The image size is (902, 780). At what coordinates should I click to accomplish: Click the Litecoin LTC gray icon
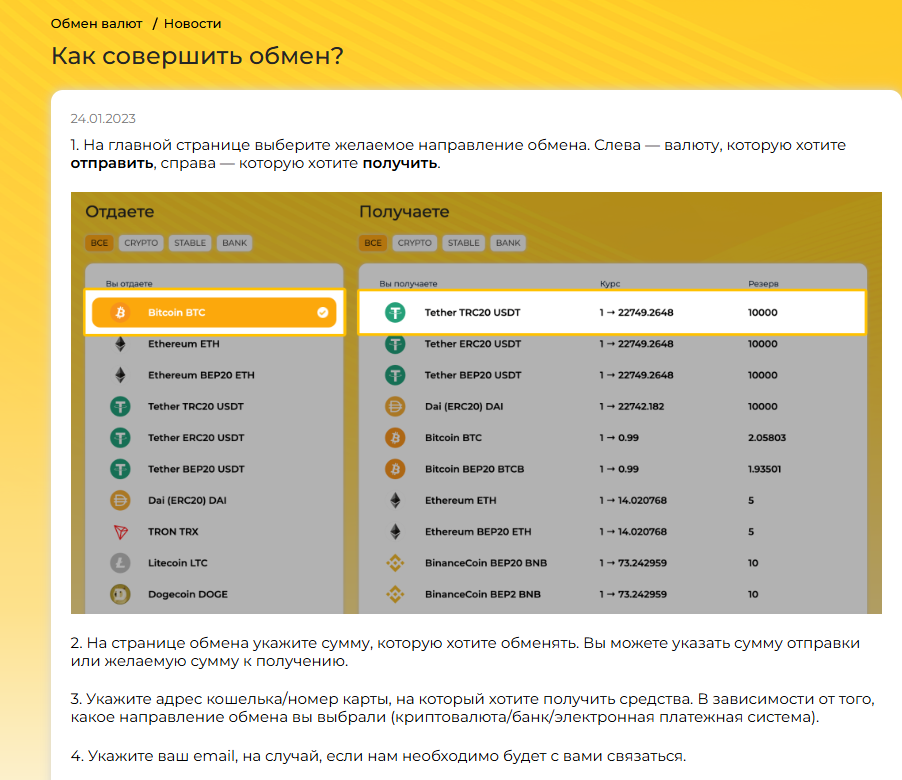point(120,563)
